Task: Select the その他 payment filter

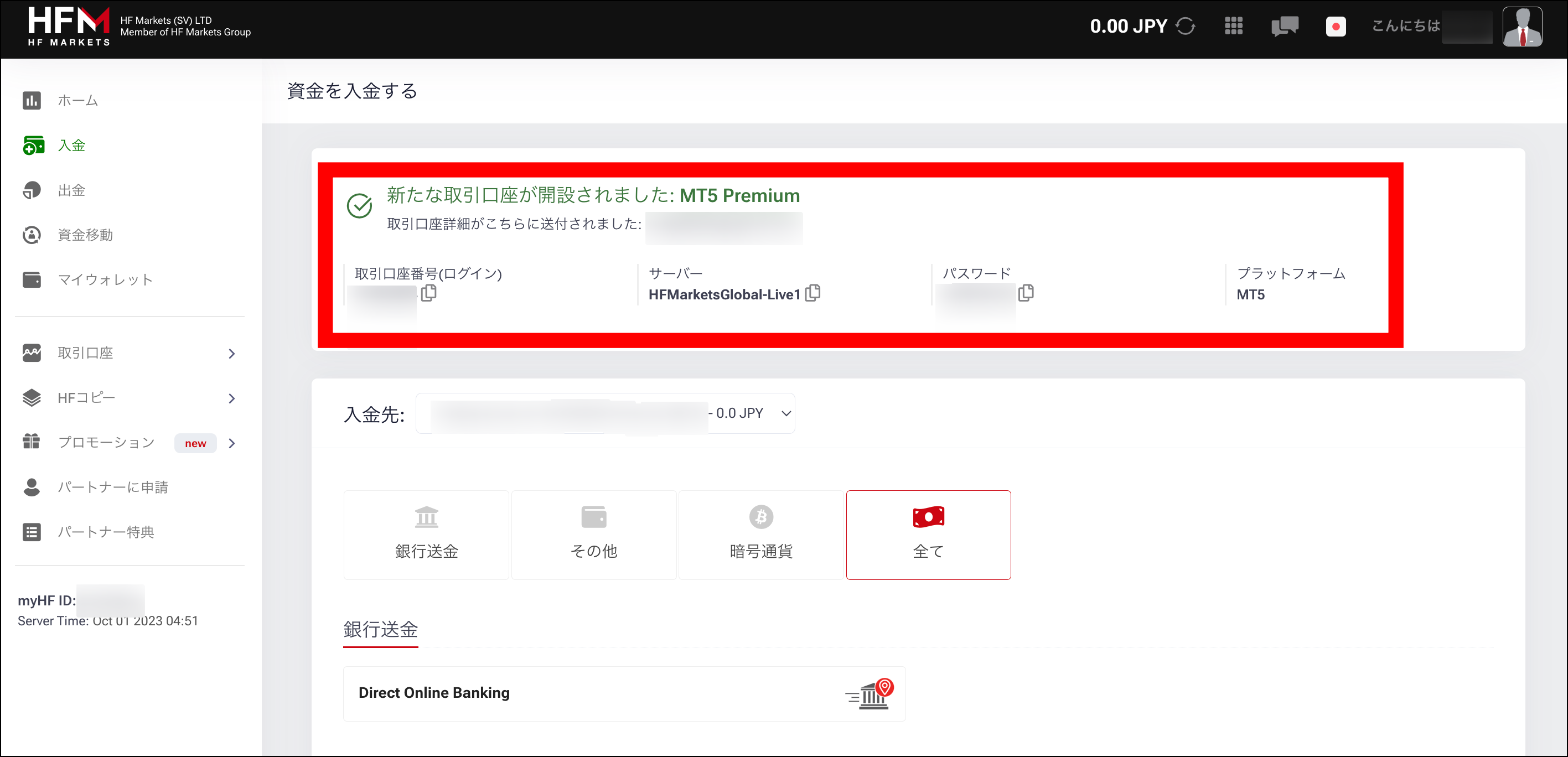Action: (593, 535)
